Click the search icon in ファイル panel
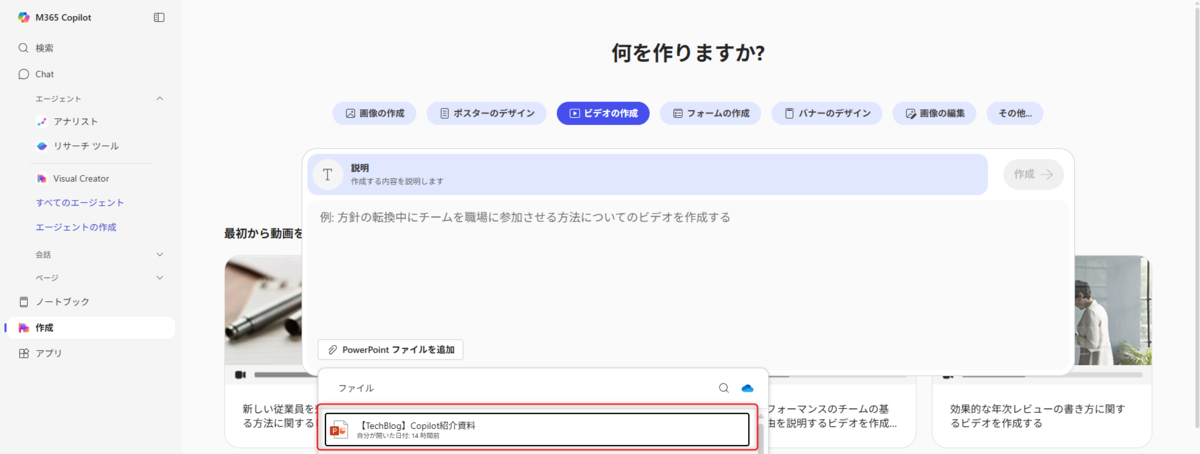 724,388
